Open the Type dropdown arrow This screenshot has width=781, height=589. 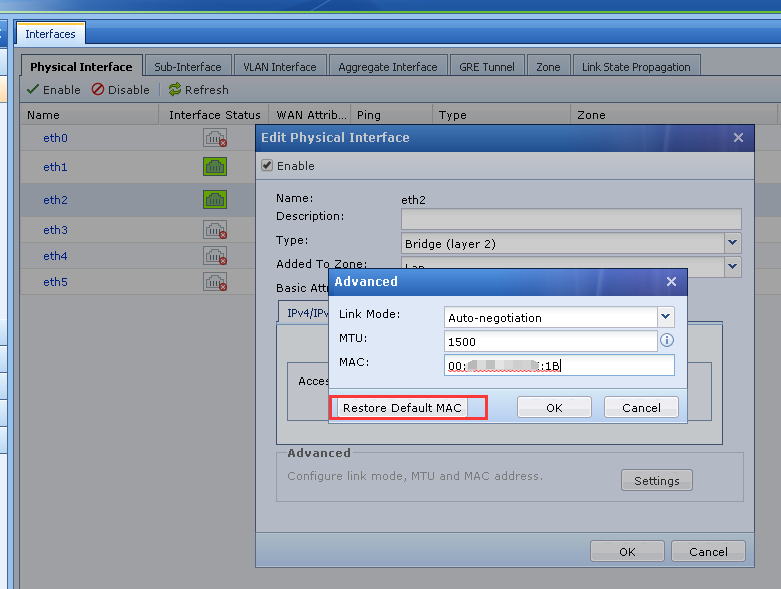pyautogui.click(x=732, y=242)
